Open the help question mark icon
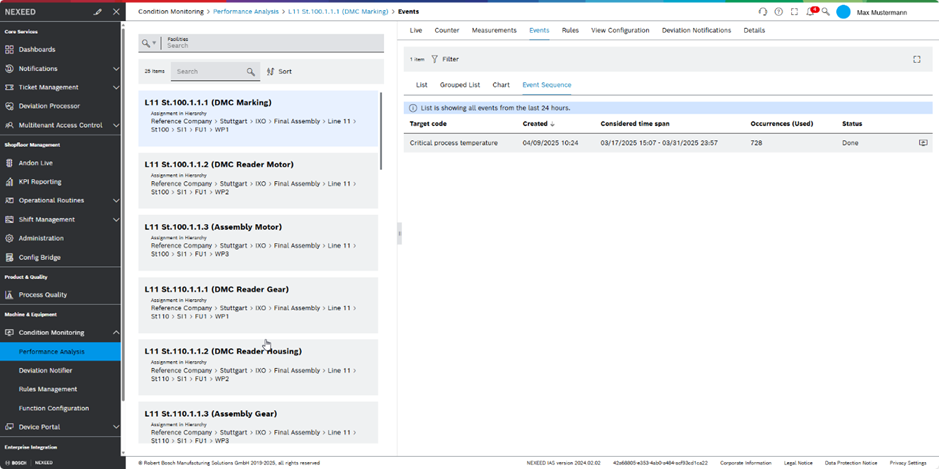 click(779, 12)
